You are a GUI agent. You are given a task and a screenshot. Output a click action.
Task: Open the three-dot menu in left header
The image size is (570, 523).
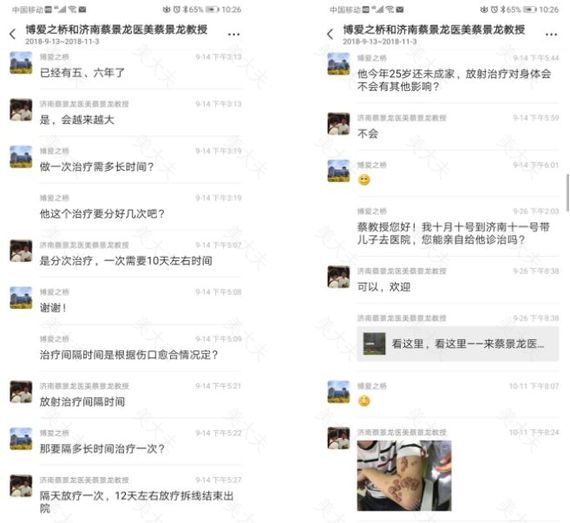click(234, 34)
